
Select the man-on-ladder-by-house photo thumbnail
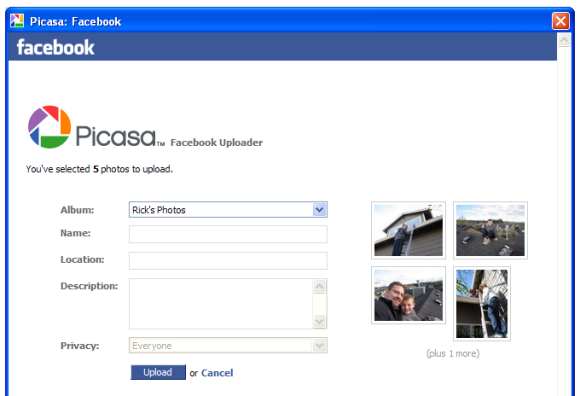[x=408, y=230]
